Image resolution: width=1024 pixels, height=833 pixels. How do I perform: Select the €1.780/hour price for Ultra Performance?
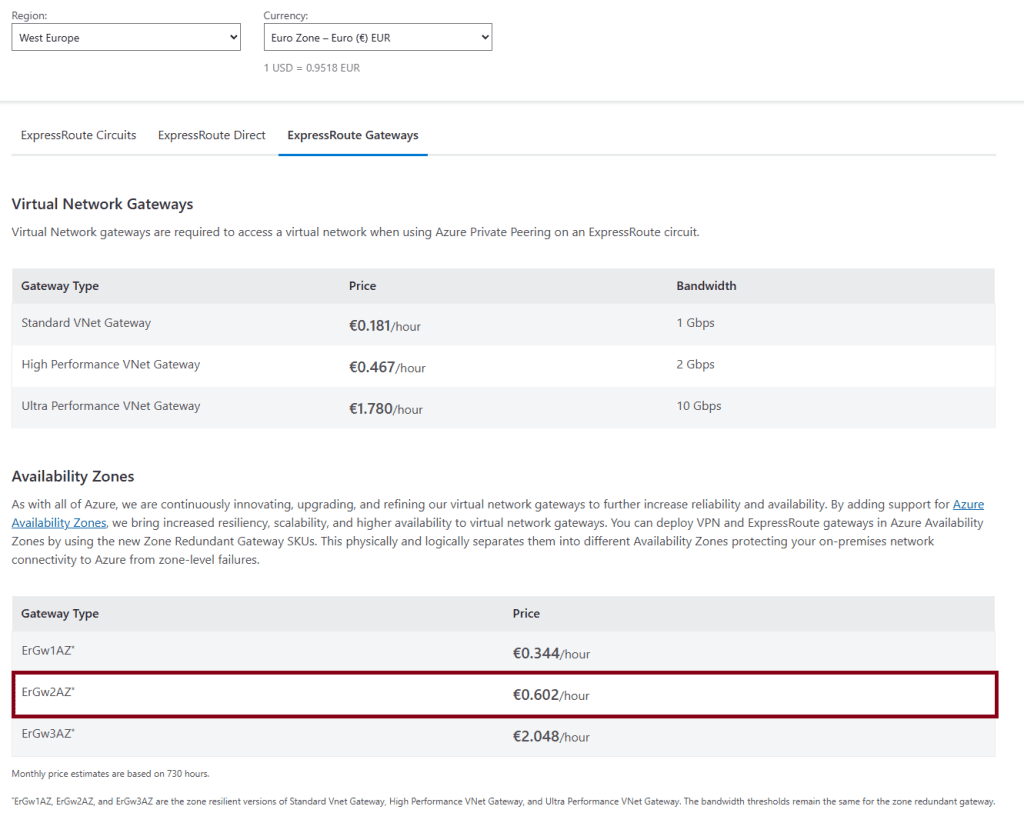[385, 408]
